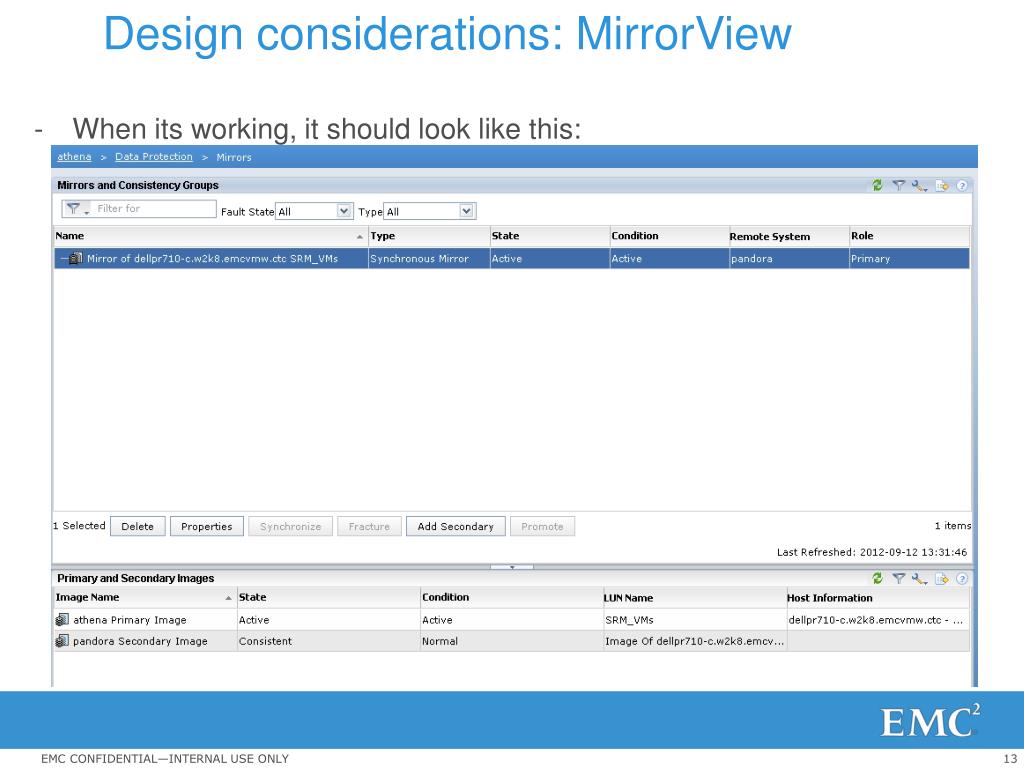Click the pandora remote system cell
Image resolution: width=1024 pixels, height=768 pixels.
[788, 259]
